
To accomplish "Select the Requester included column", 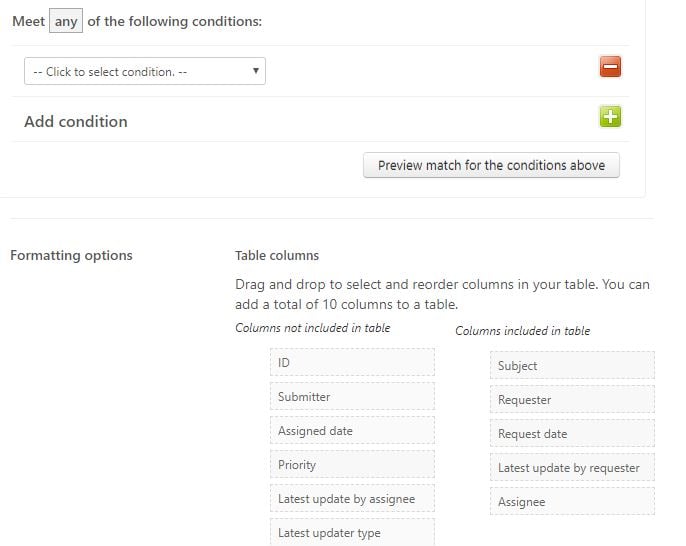I will click(572, 399).
